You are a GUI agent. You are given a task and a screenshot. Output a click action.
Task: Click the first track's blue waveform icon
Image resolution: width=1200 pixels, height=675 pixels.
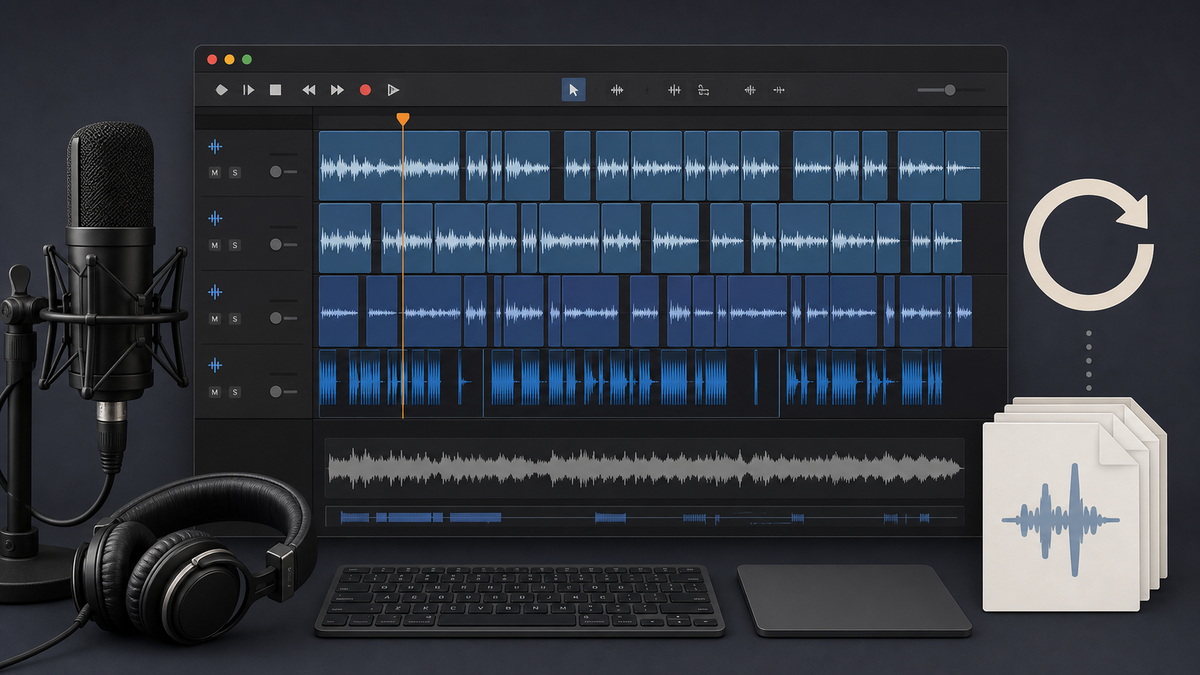[215, 146]
